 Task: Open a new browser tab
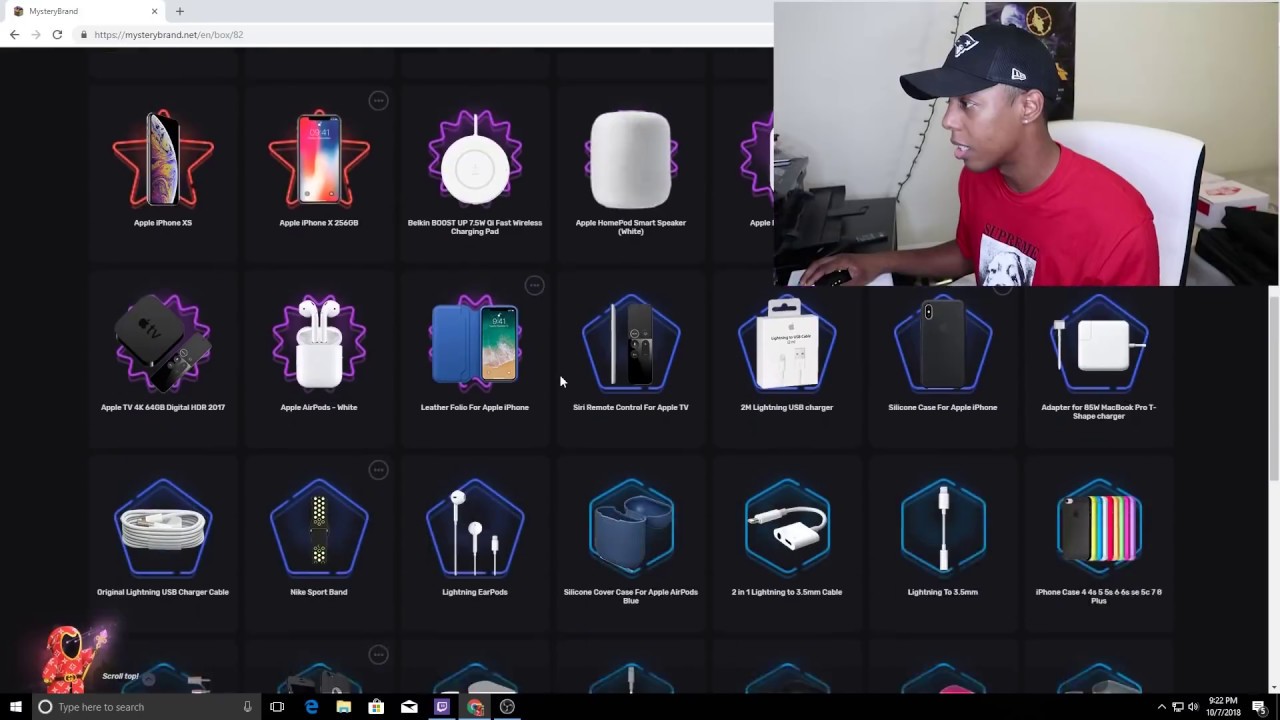[180, 11]
